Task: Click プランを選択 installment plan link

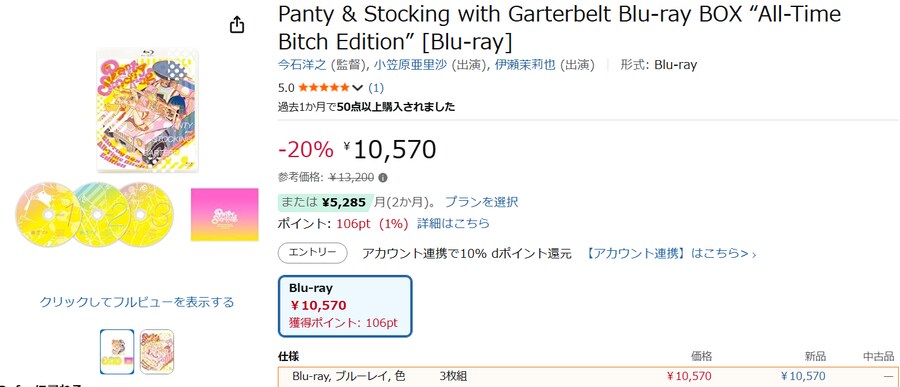Action: 482,202
